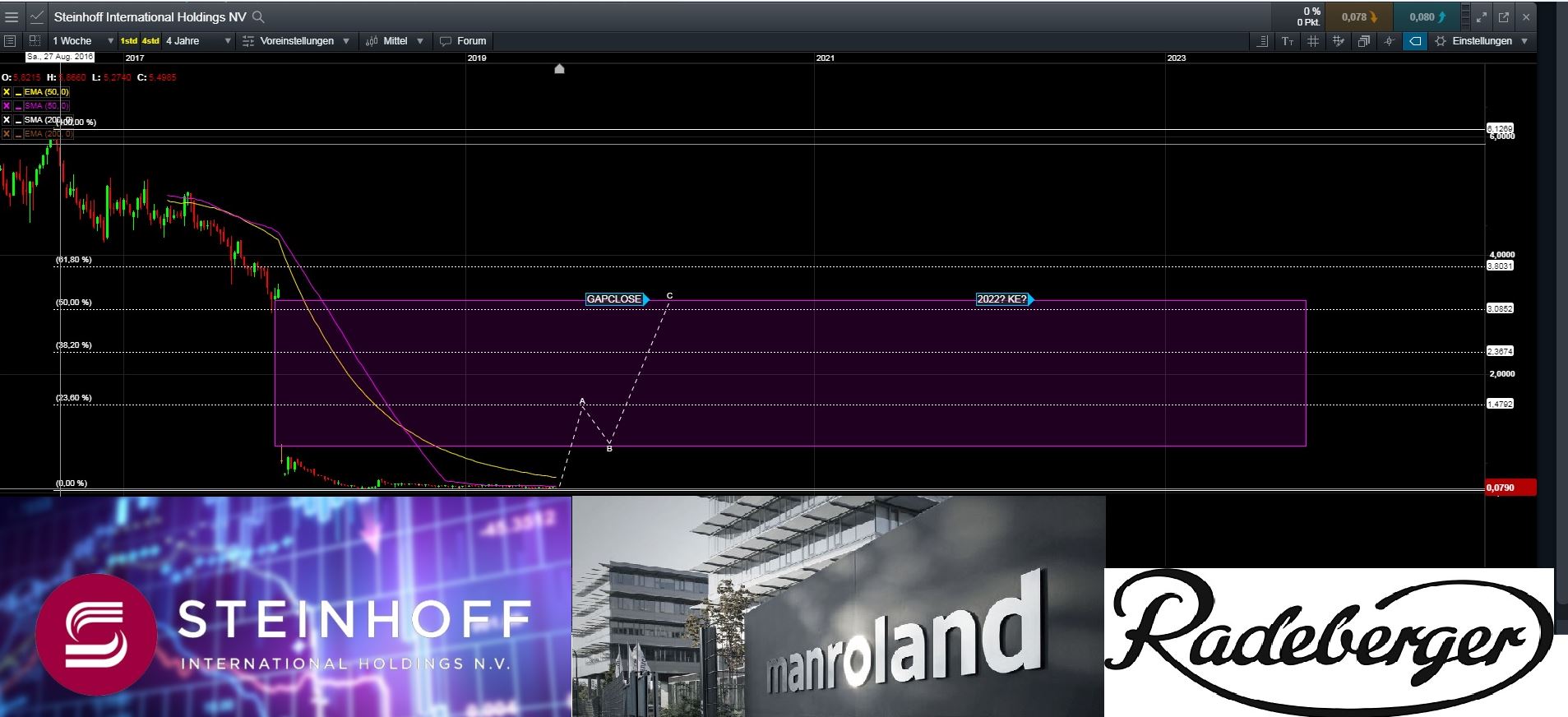1568x717 pixels.
Task: Click the dashed grid layout icon
Action: [x=35, y=40]
